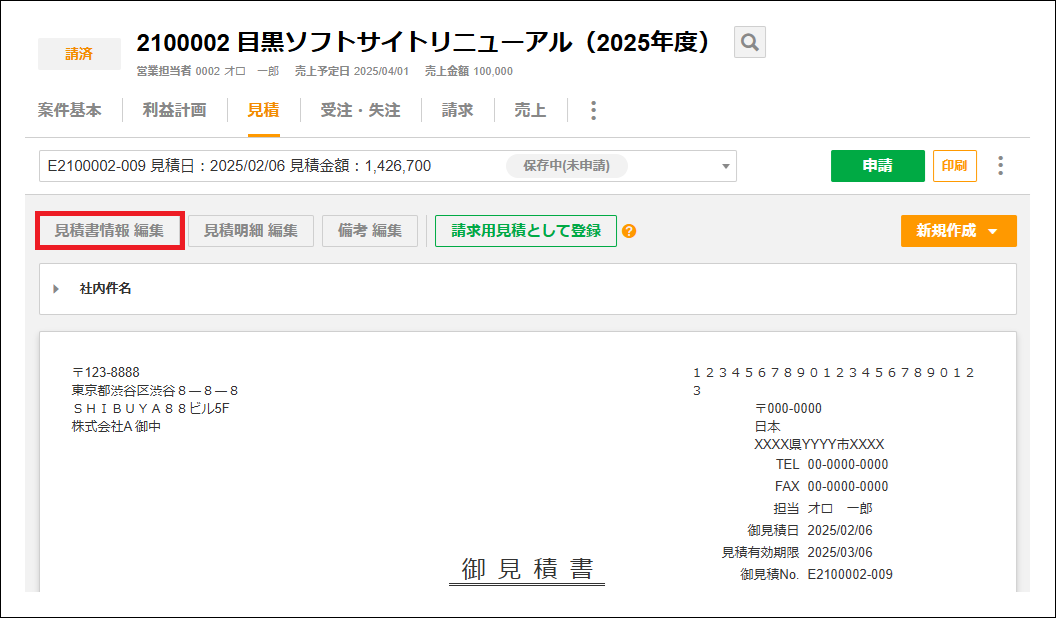This screenshot has width=1059, height=619.
Task: Select the 受注・失注 tab
Action: click(359, 110)
